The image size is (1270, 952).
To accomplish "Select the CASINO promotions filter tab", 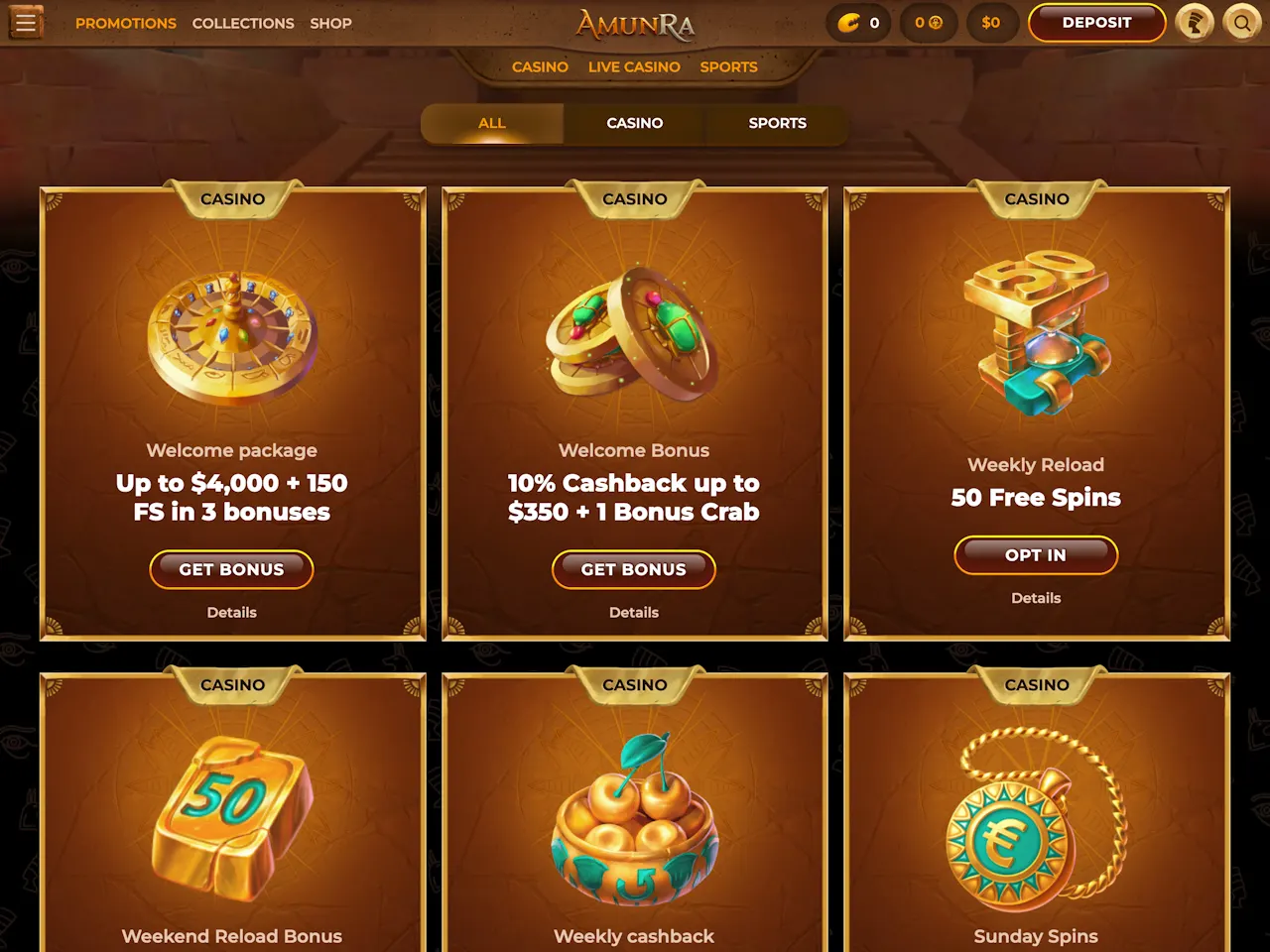I will coord(635,123).
